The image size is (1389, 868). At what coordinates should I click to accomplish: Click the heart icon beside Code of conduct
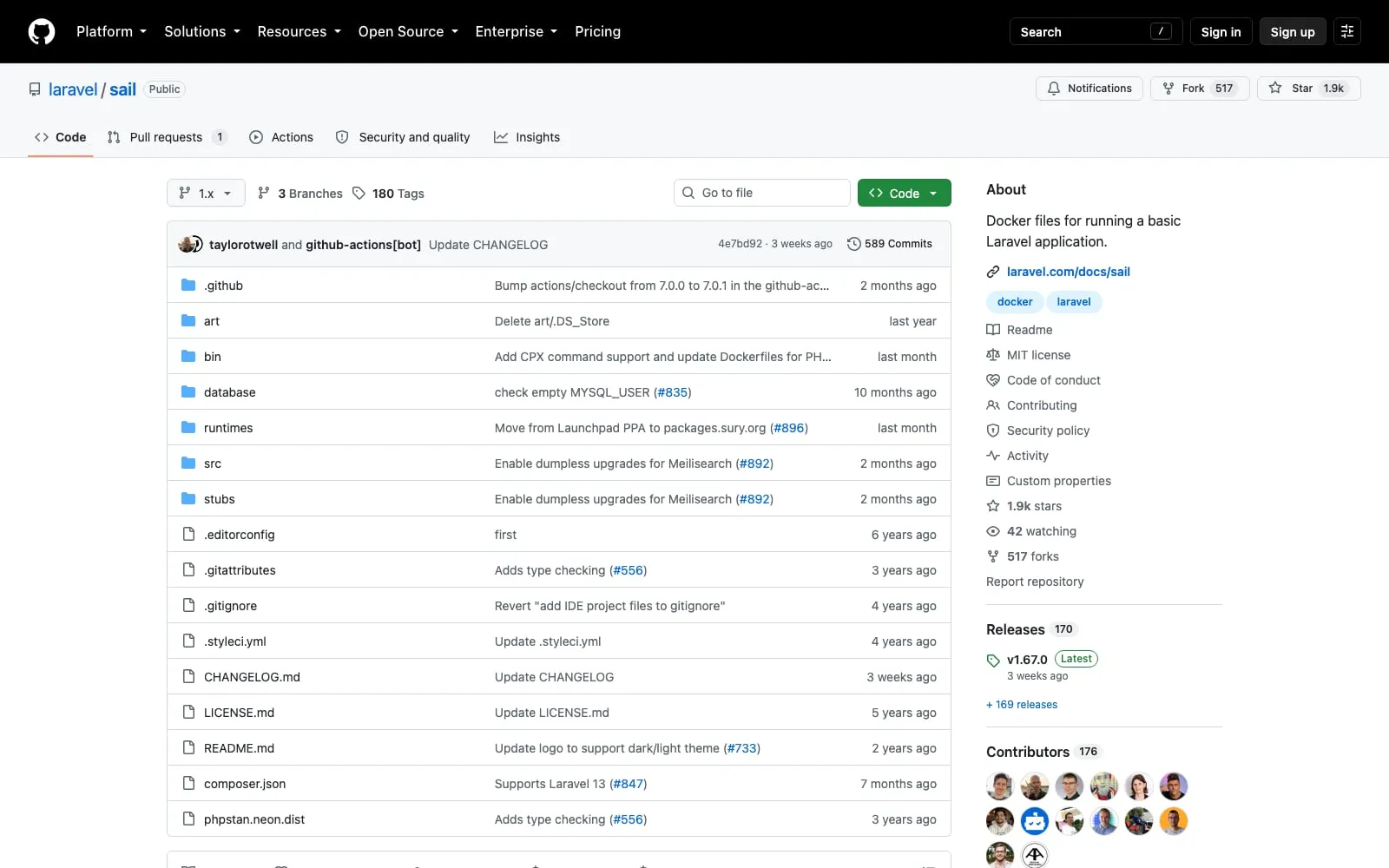(993, 380)
